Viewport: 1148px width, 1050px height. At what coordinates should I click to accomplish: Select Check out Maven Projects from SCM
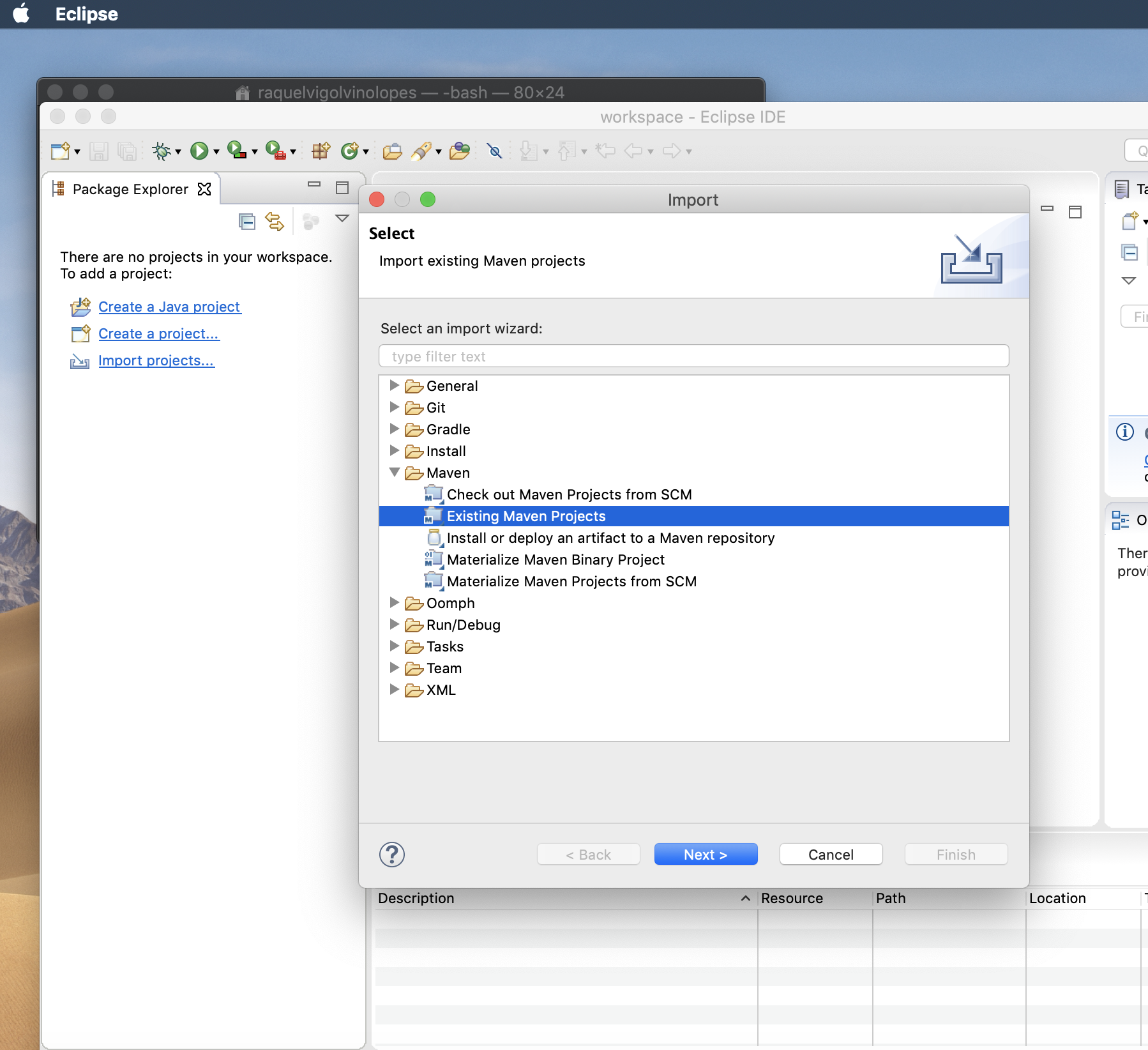click(x=694, y=494)
